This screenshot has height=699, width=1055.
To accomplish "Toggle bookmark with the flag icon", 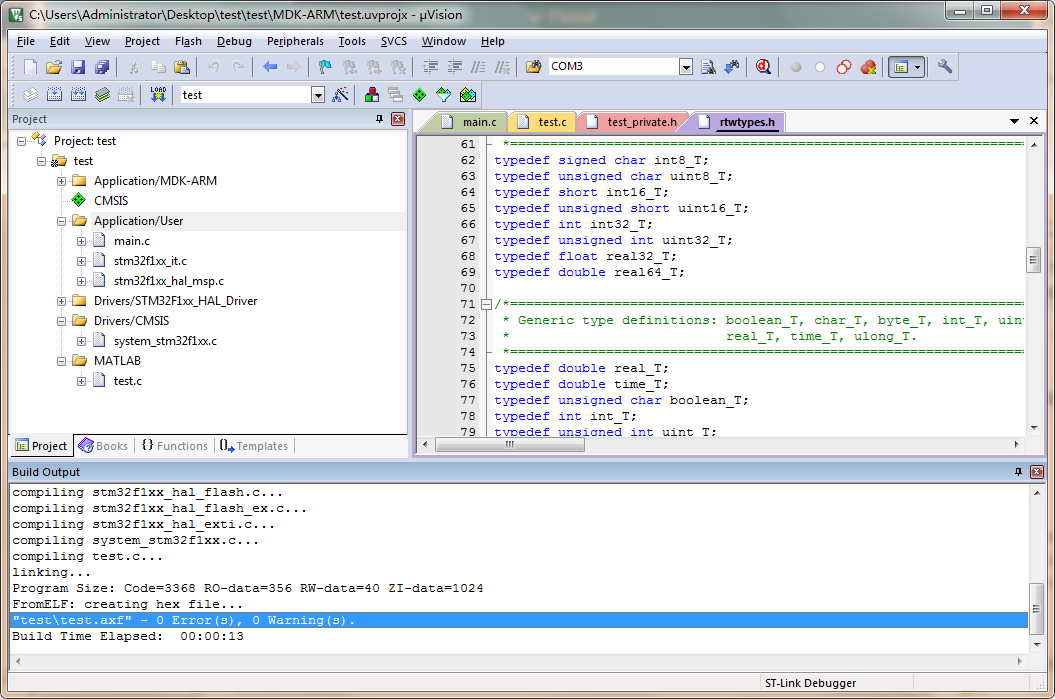I will click(325, 67).
